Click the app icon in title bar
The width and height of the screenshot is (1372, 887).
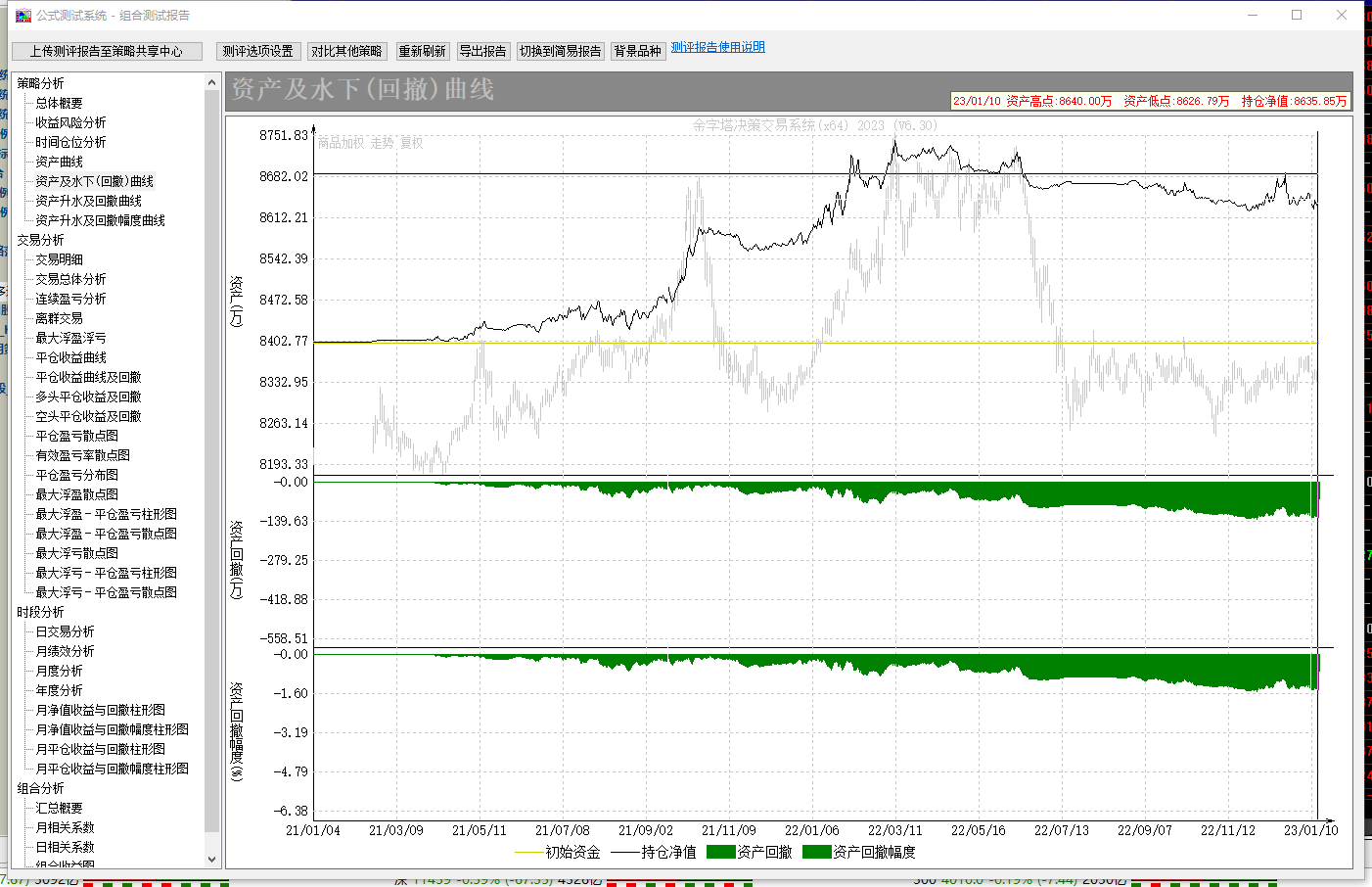(x=23, y=16)
